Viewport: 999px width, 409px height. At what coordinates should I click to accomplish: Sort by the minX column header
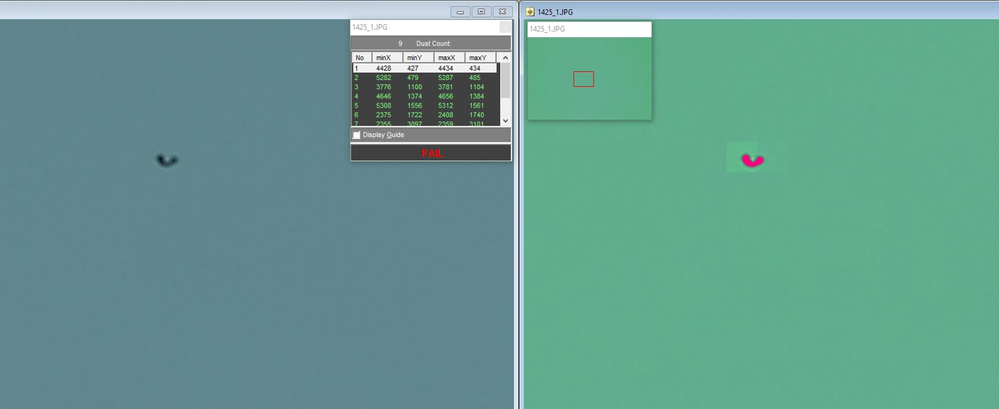pyautogui.click(x=387, y=57)
